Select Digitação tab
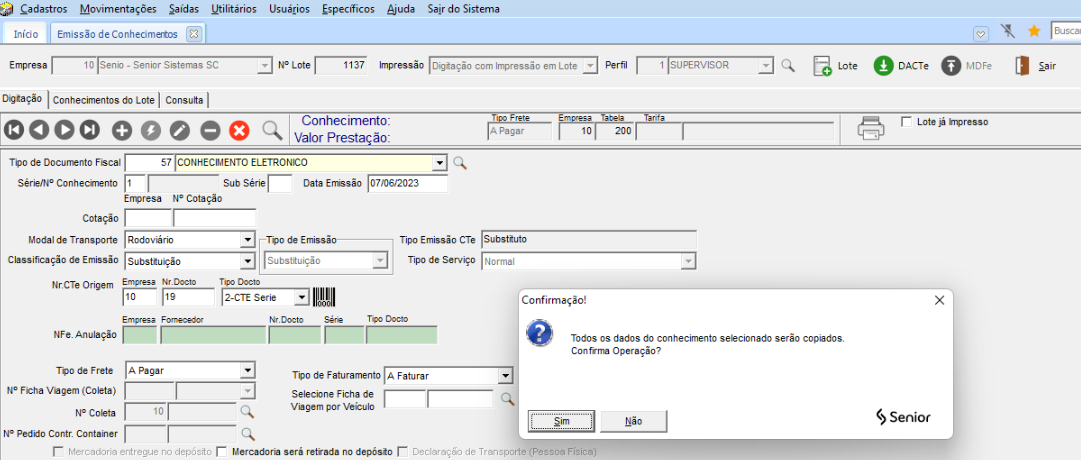The image size is (1081, 460). click(22, 99)
